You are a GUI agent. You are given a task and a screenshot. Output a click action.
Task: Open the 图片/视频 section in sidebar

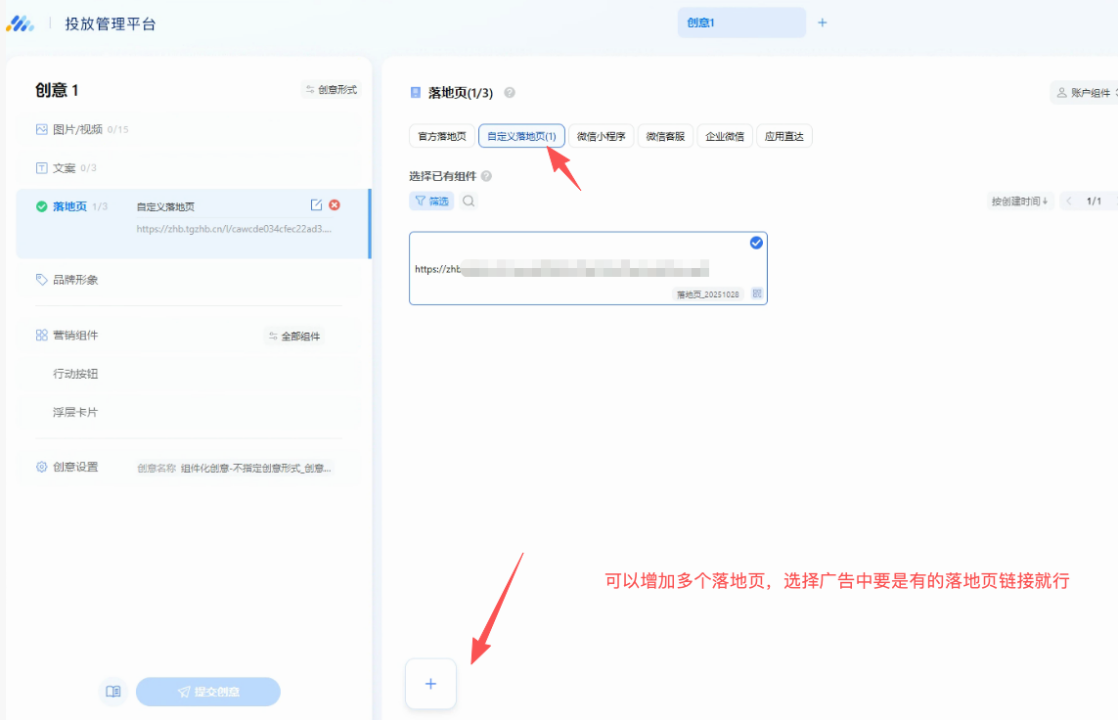75,129
